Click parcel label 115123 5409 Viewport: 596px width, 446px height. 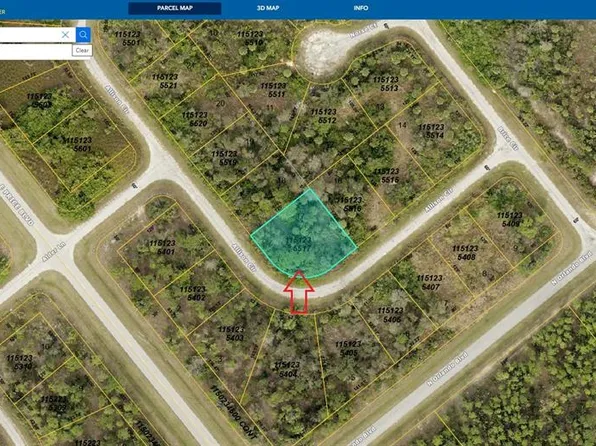pos(510,219)
